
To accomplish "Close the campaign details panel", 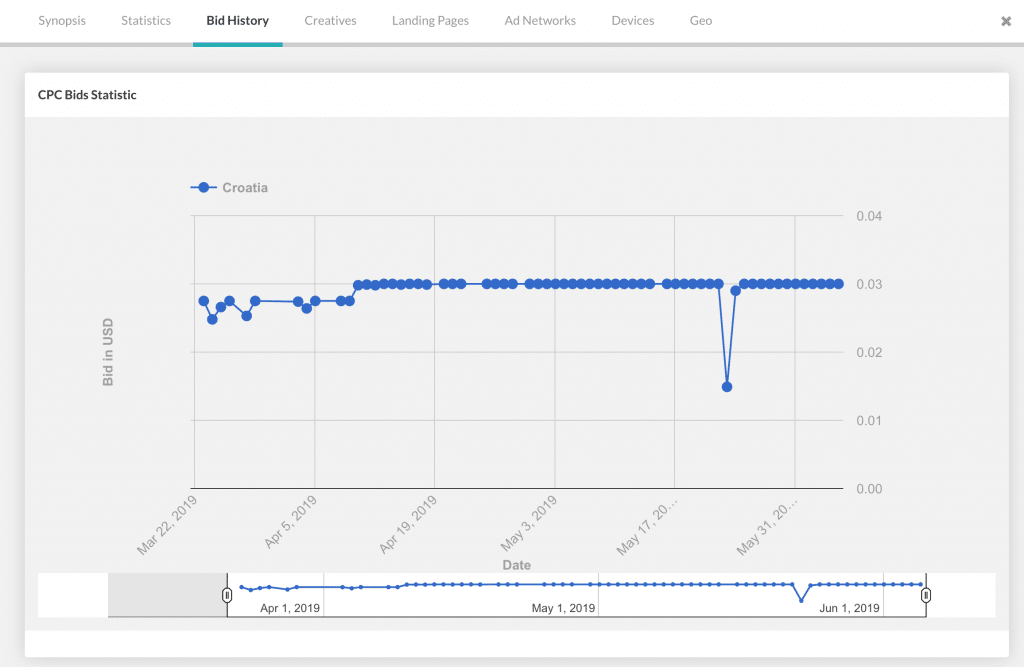I will [x=1006, y=21].
